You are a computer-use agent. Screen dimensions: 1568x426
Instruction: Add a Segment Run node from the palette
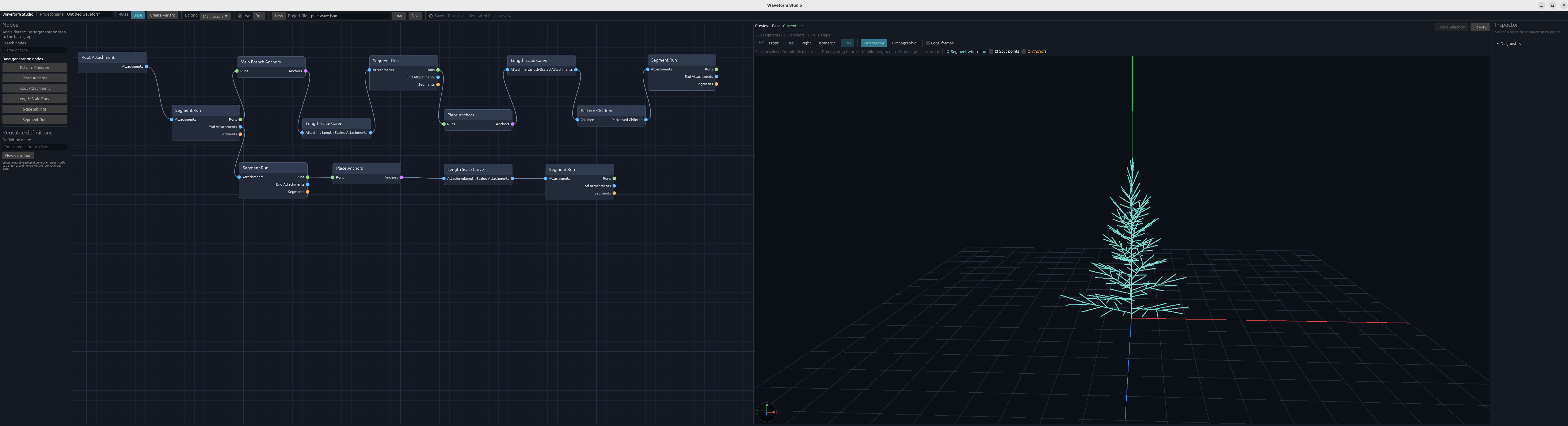[35, 119]
